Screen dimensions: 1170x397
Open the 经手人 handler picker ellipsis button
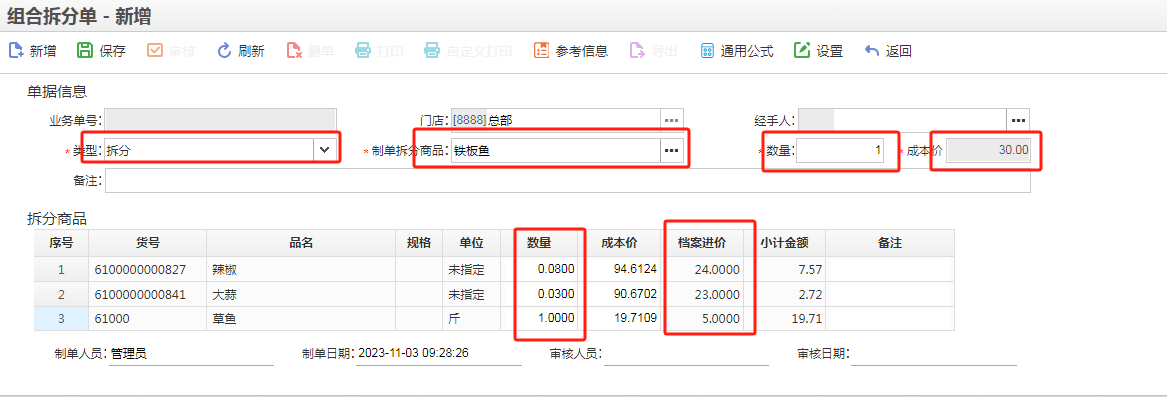(1019, 120)
